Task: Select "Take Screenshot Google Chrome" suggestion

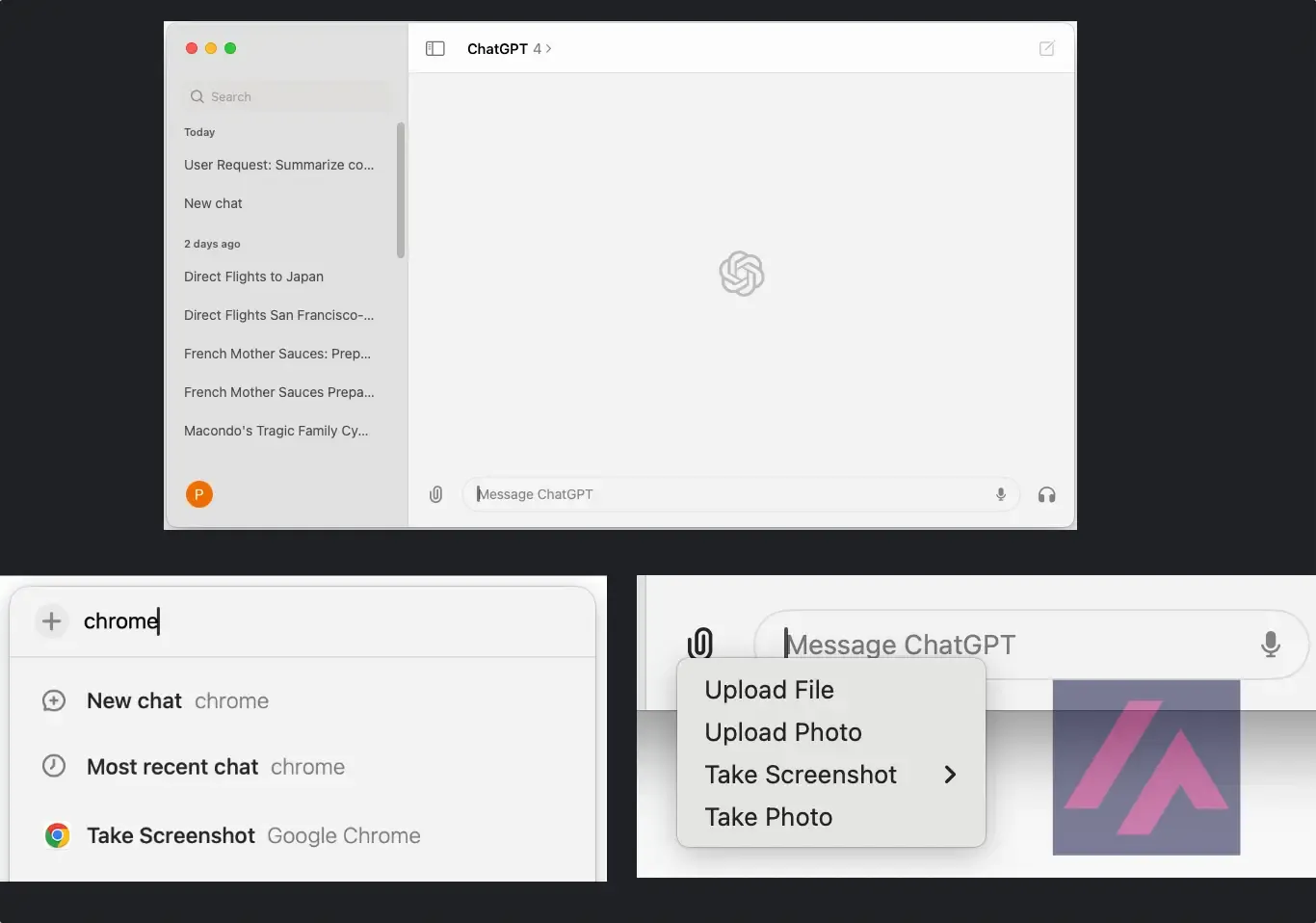Action: coord(303,835)
